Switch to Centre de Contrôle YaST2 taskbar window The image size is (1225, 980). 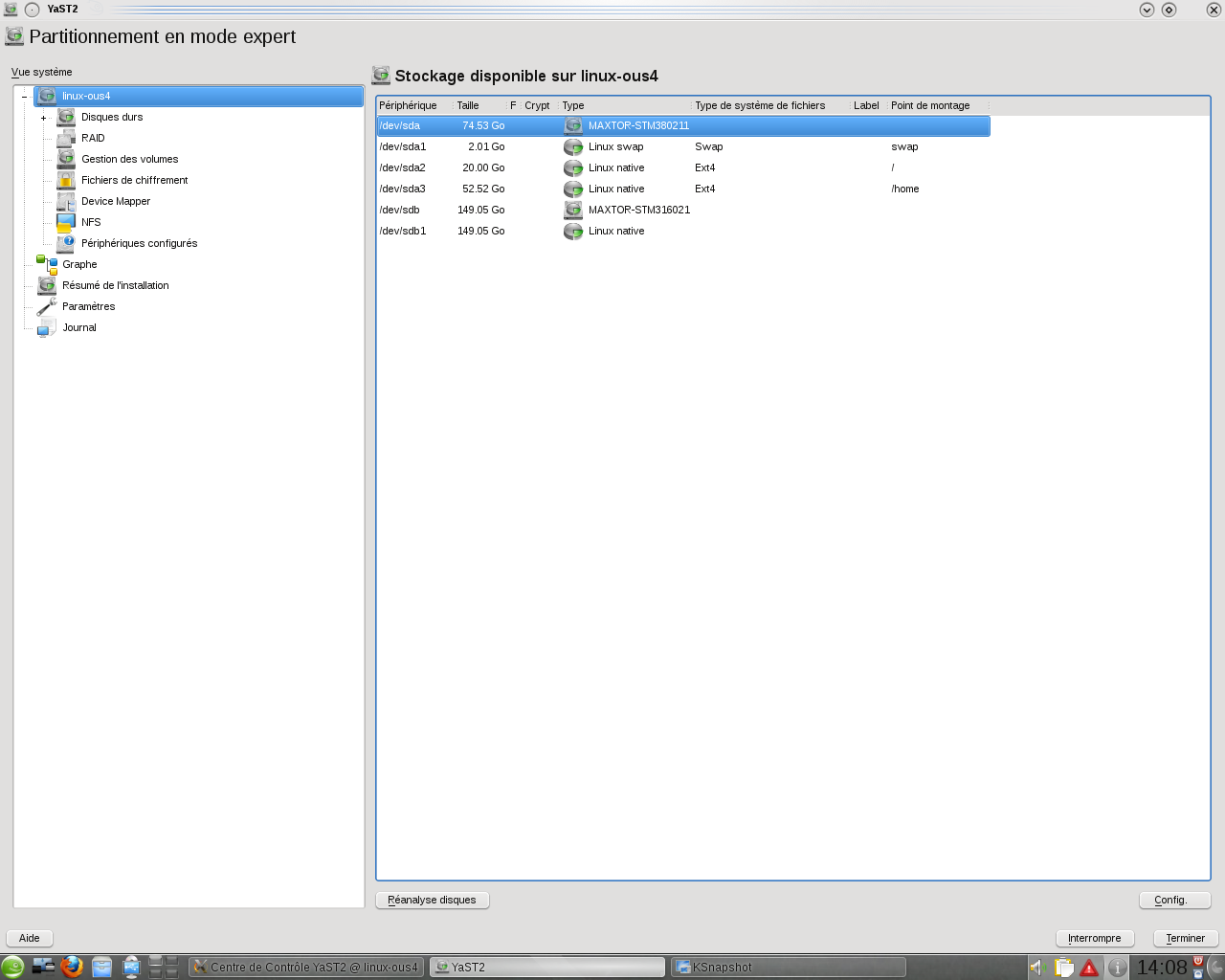[306, 968]
